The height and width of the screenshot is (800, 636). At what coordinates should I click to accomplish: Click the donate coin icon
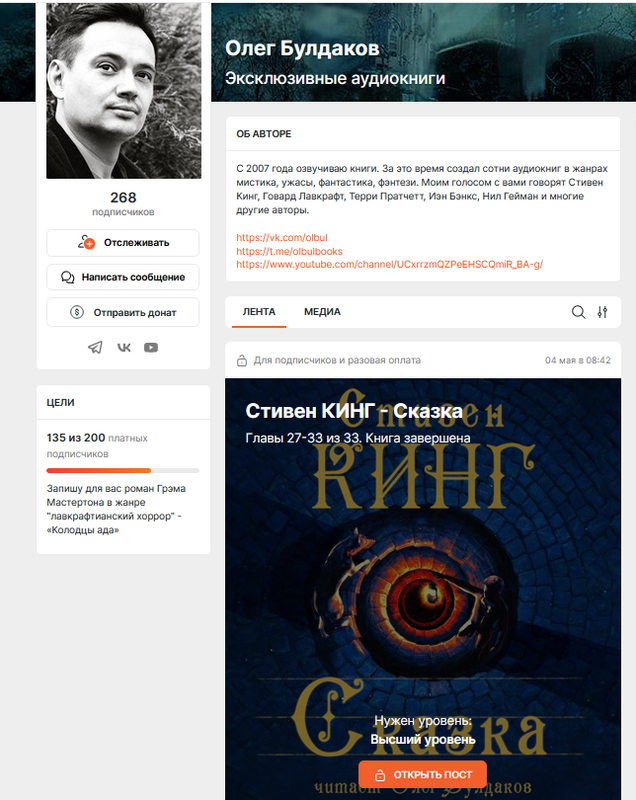pos(77,312)
